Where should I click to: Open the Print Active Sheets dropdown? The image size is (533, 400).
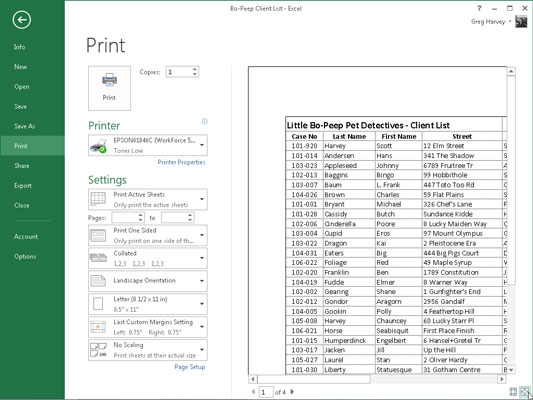pyautogui.click(x=148, y=199)
